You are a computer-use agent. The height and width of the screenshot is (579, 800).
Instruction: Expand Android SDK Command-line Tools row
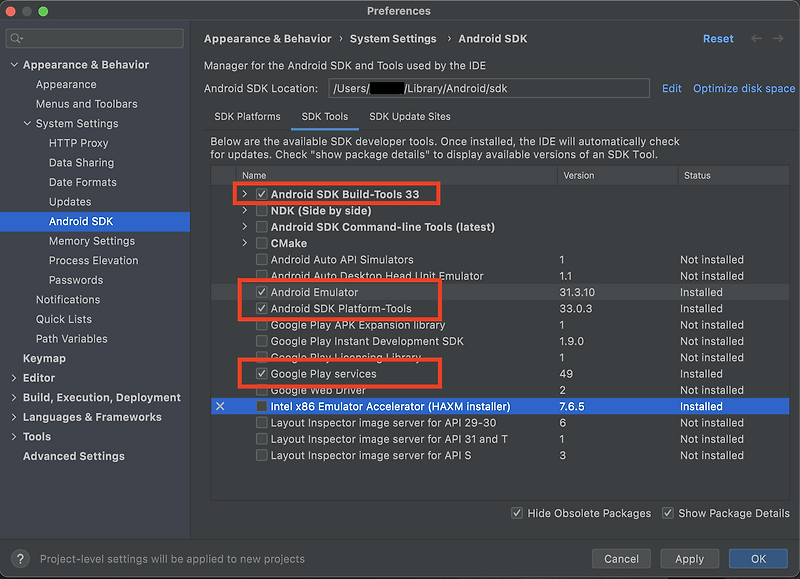pos(244,226)
